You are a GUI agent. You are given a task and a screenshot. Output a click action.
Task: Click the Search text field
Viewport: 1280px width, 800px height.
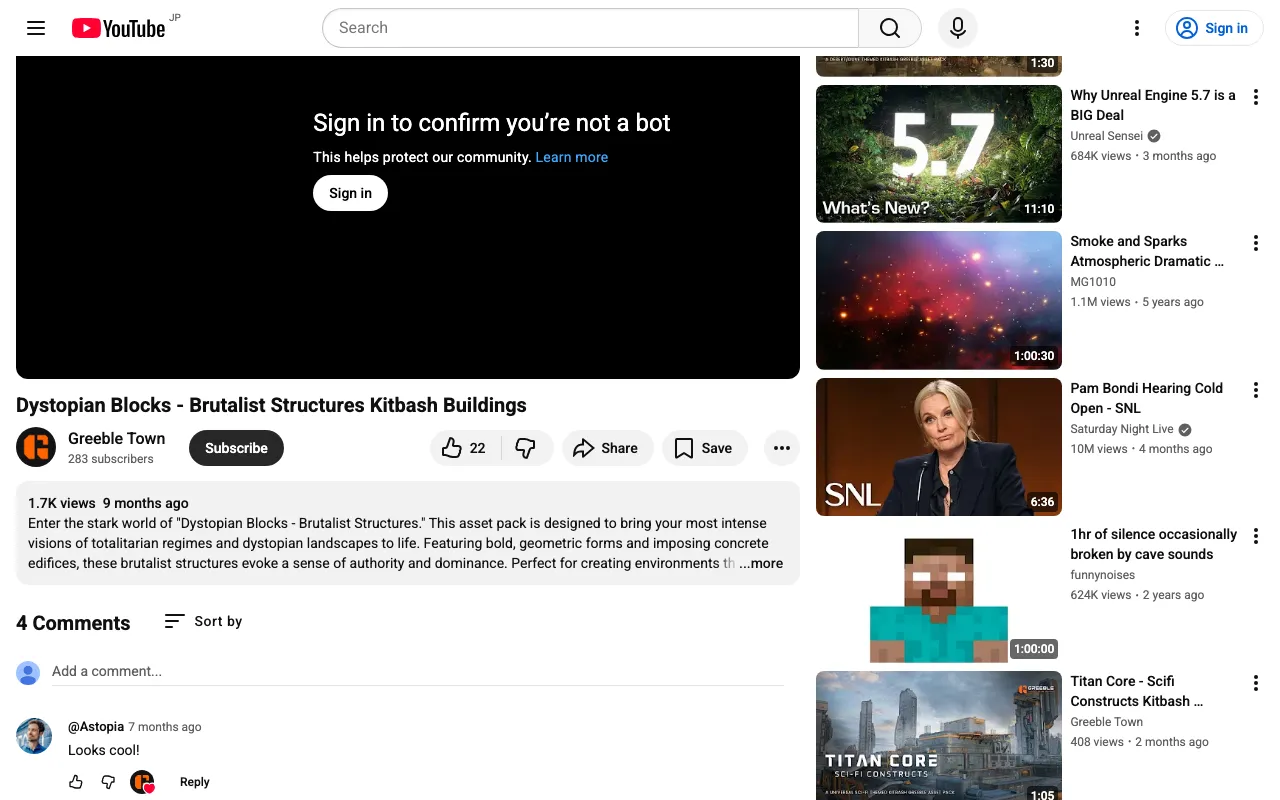590,28
